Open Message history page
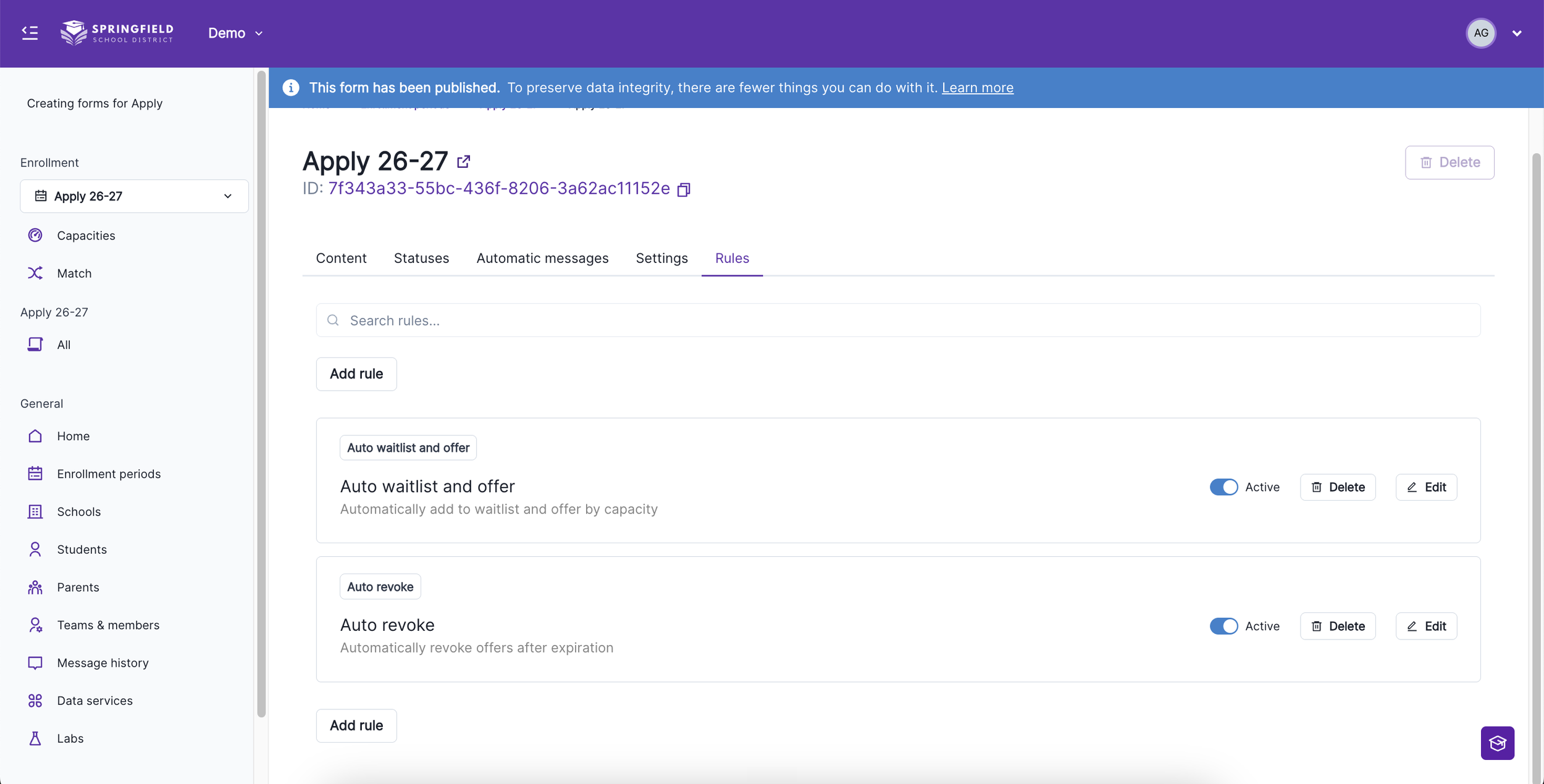 pos(103,663)
